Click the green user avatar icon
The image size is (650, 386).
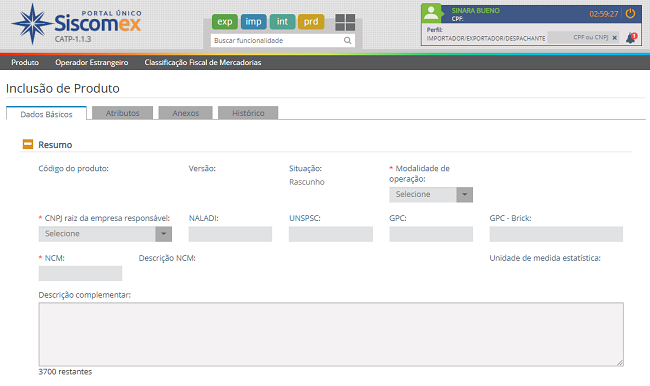(x=431, y=13)
